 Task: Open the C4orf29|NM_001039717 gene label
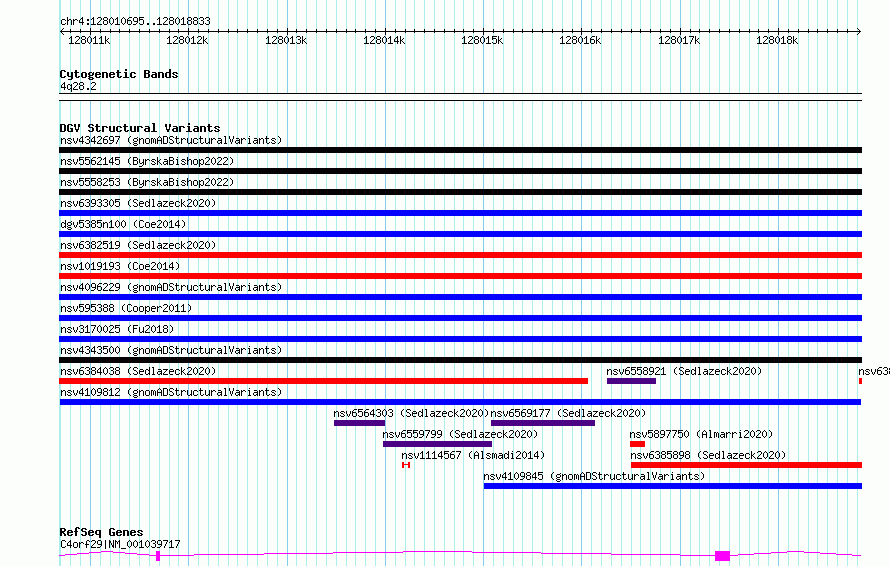(120, 544)
